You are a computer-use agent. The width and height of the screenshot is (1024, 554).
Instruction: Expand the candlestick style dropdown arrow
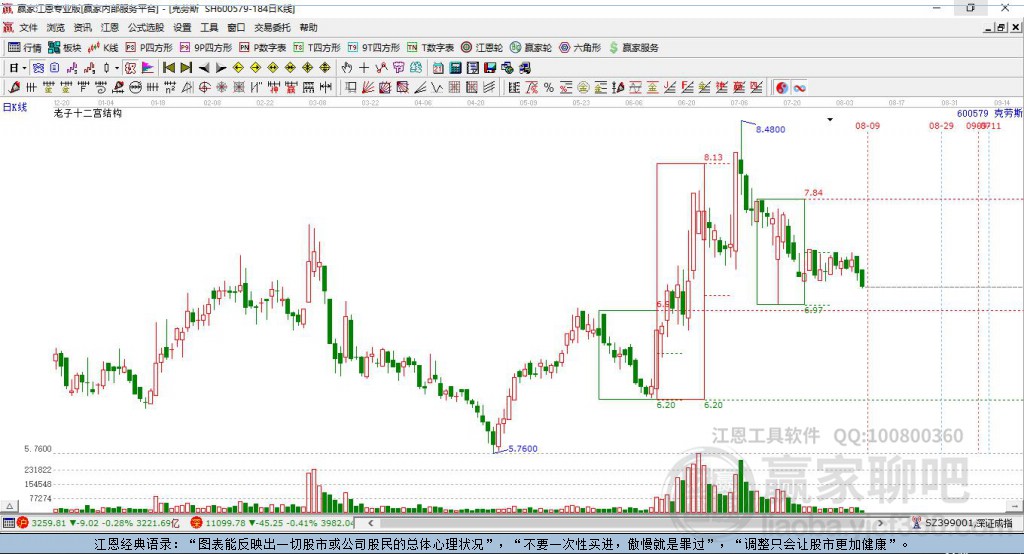(117, 68)
